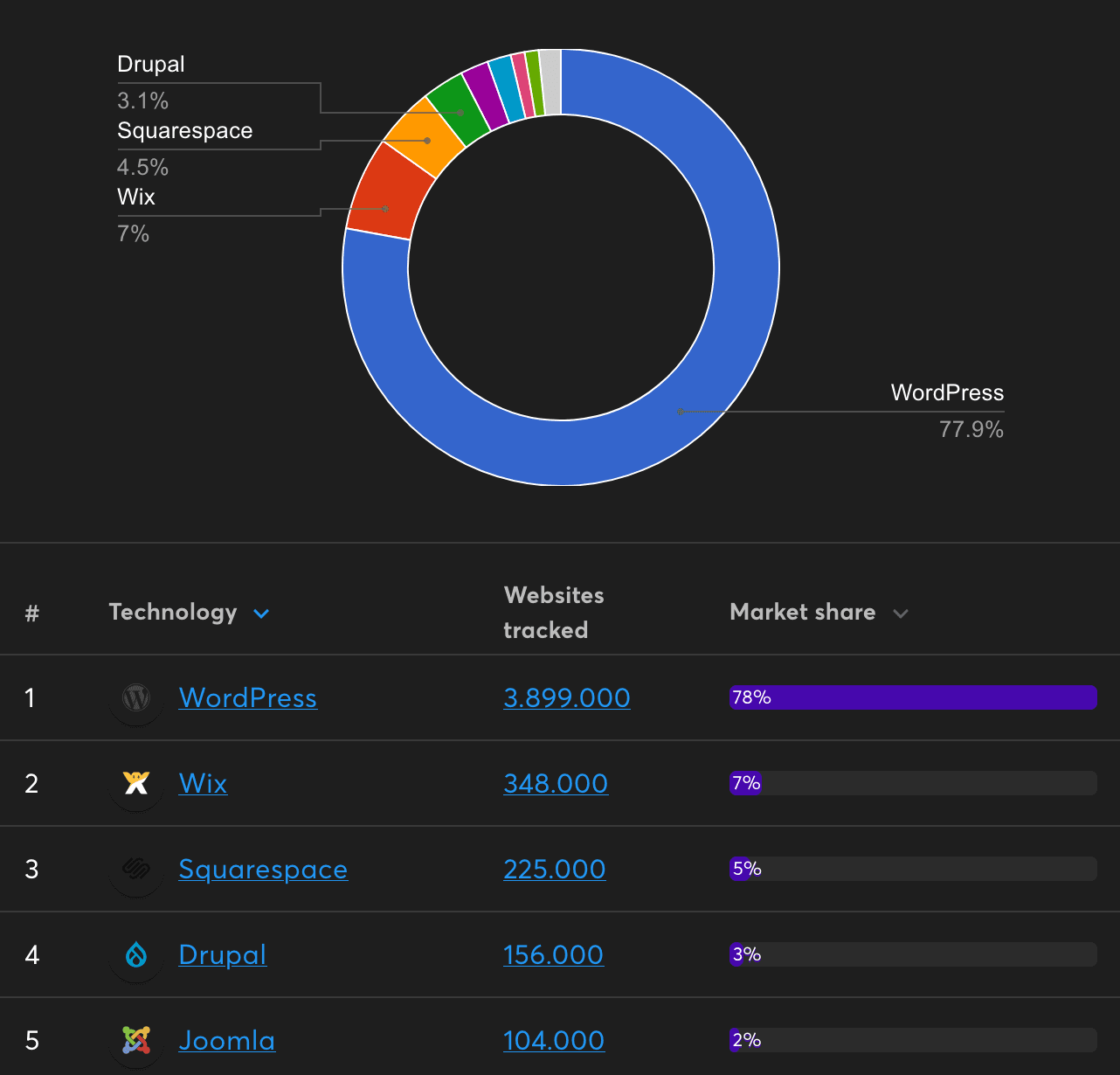Viewport: 1120px width, 1075px height.
Task: Open the Joomla technology link
Action: click(226, 1040)
